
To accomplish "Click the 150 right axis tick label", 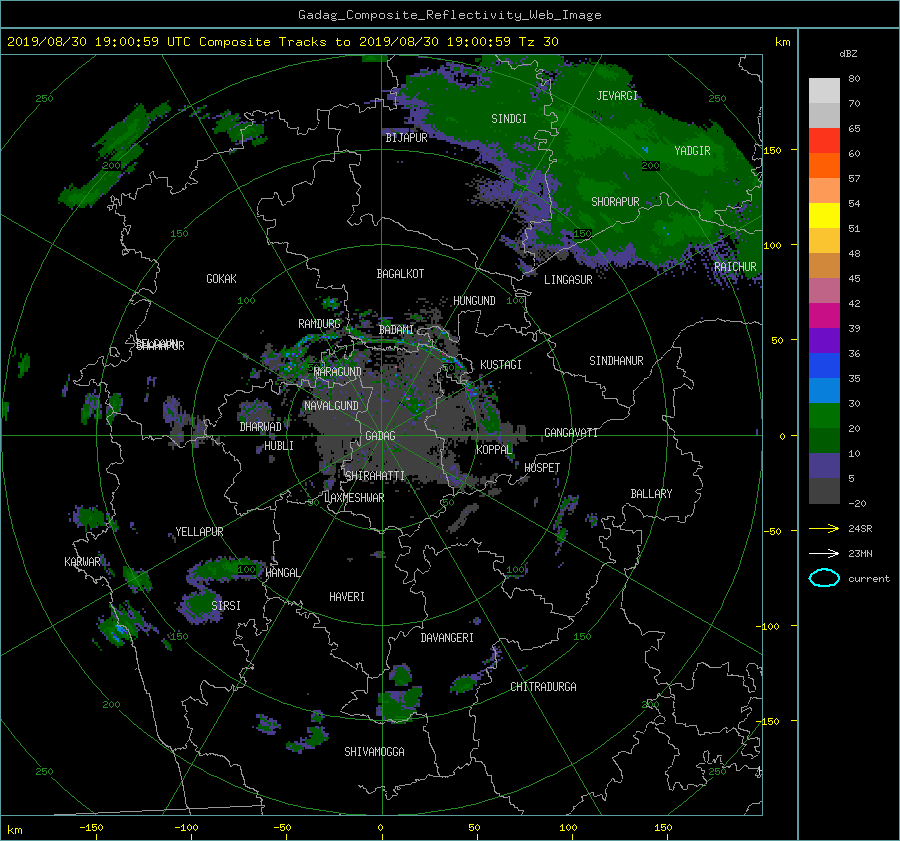I will (x=772, y=150).
